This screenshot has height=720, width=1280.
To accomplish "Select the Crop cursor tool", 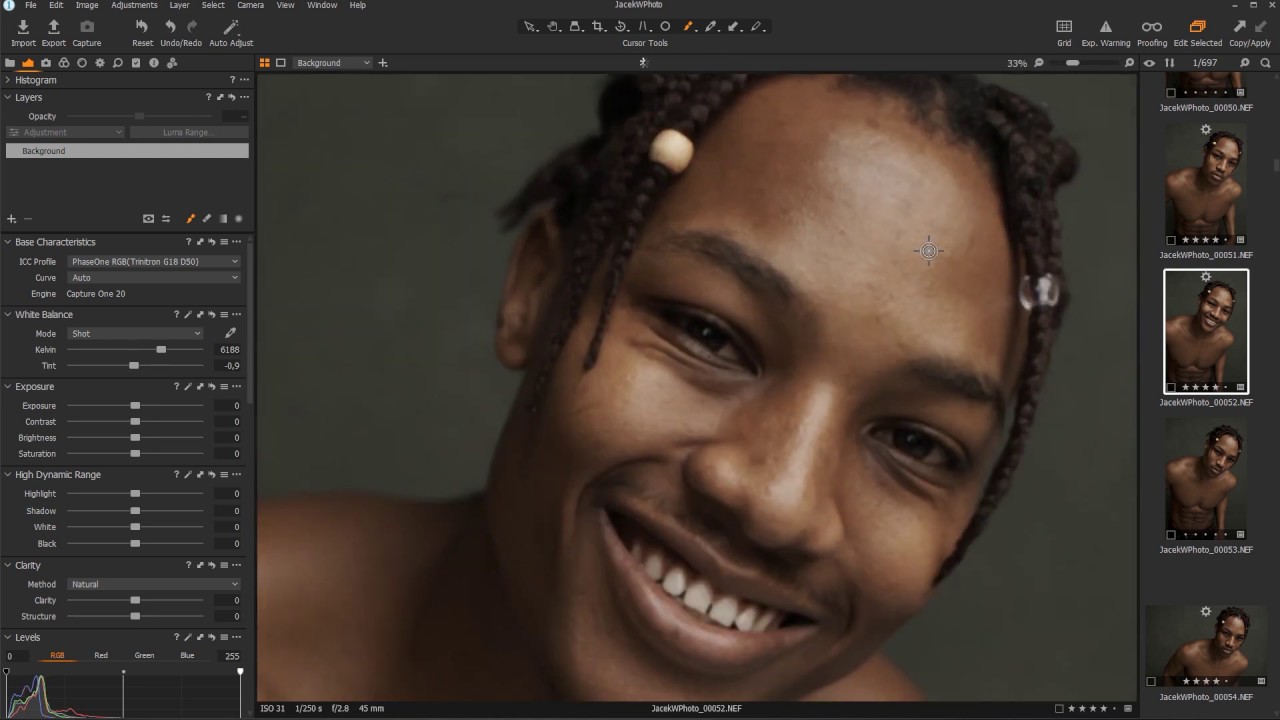I will pos(597,27).
